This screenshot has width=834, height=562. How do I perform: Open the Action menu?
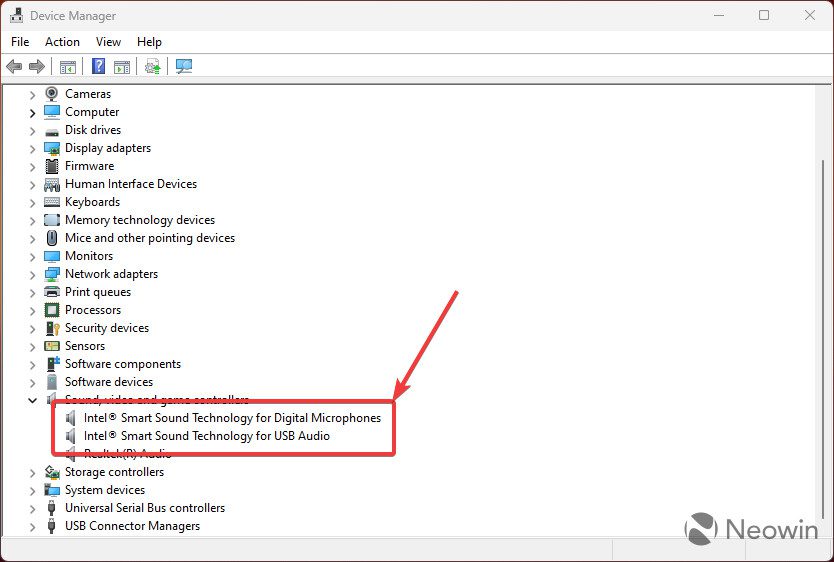[62, 42]
